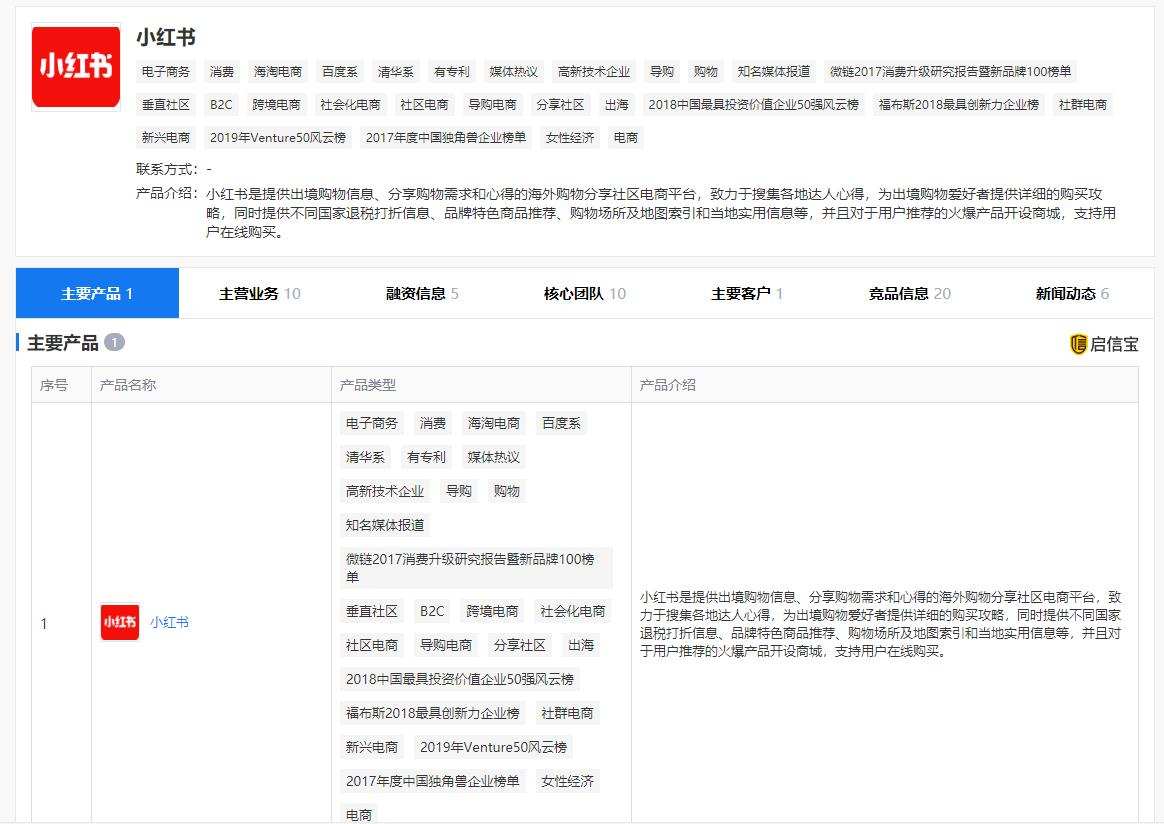
Task: Click the 2019年Venture50风云榜 tag in the header
Action: coord(278,137)
